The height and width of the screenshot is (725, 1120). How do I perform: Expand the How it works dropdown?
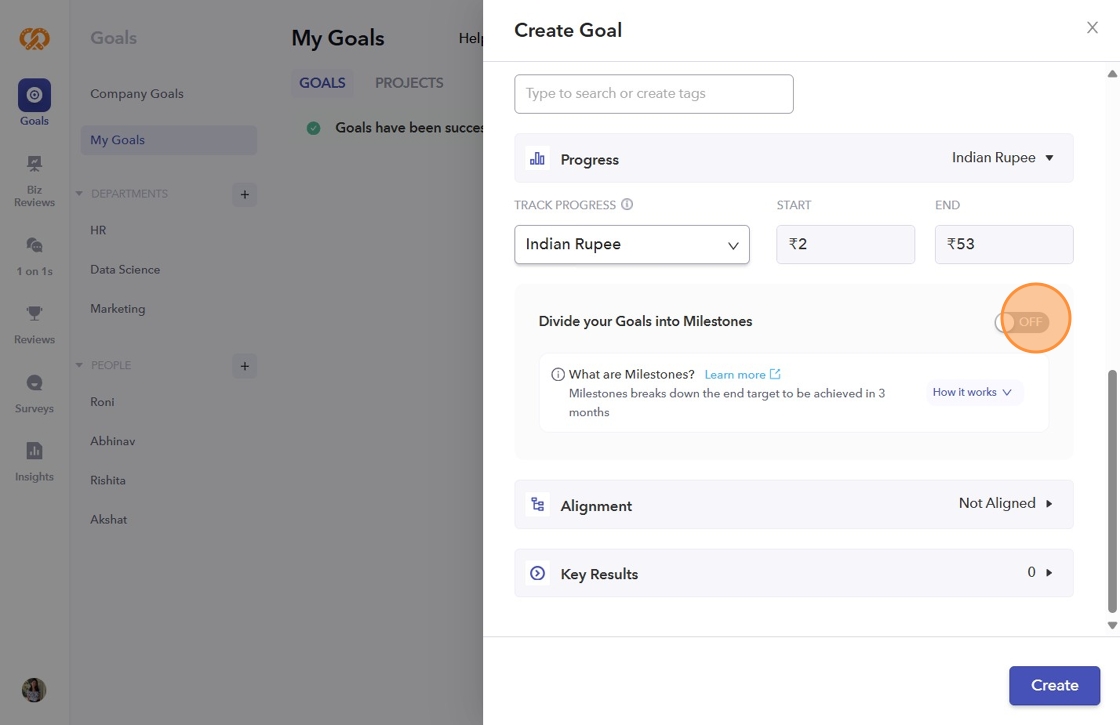972,393
